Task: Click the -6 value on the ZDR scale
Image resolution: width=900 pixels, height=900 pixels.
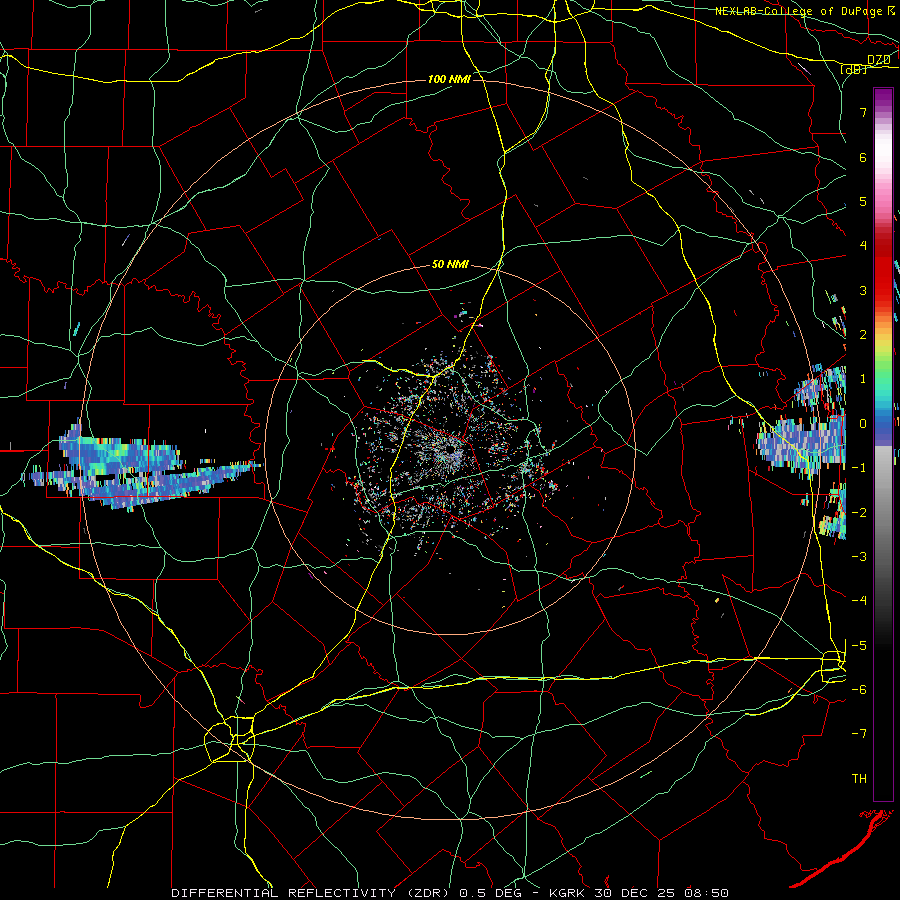Action: pos(860,689)
